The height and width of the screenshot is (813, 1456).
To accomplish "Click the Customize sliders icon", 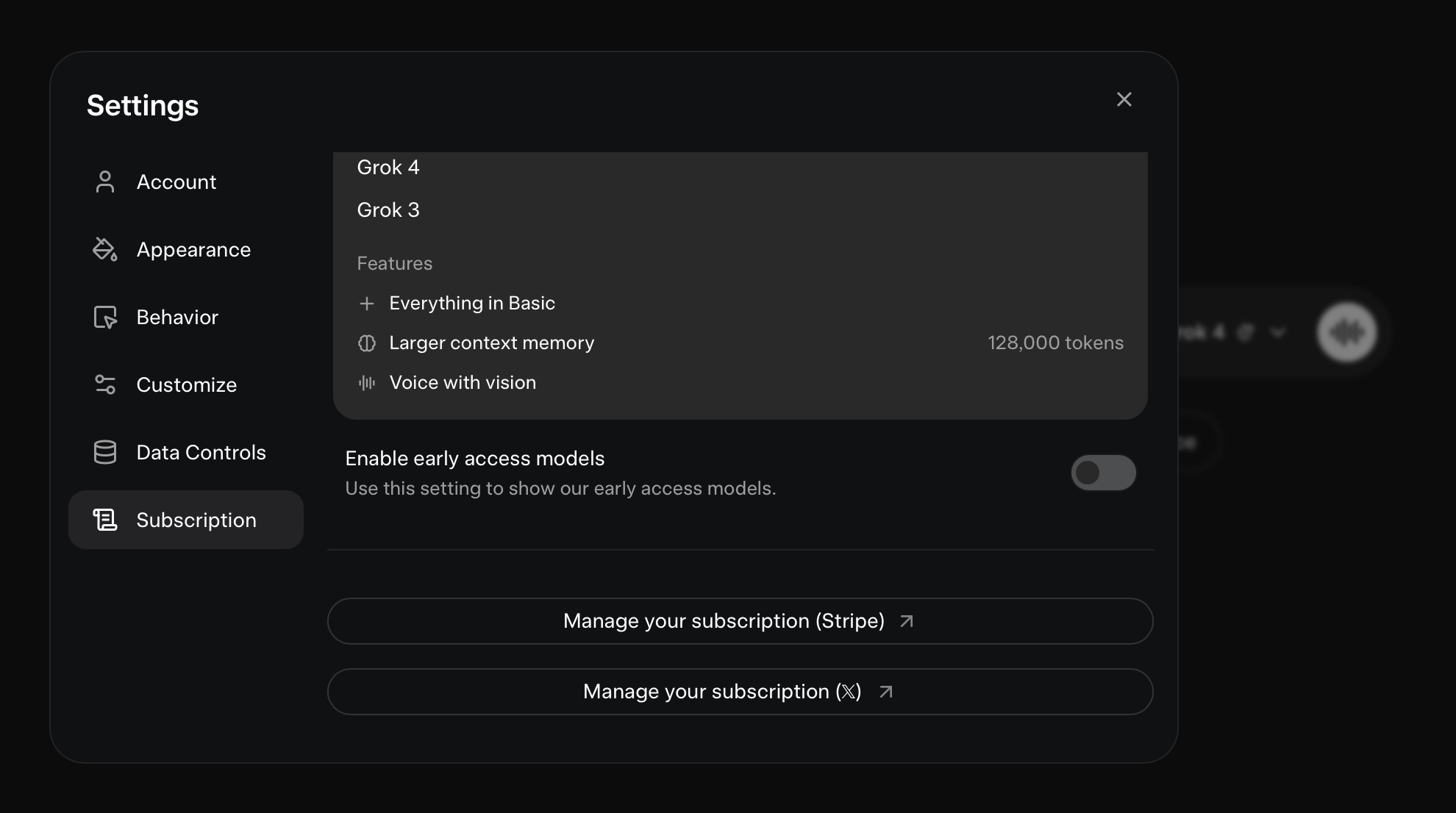I will (105, 384).
